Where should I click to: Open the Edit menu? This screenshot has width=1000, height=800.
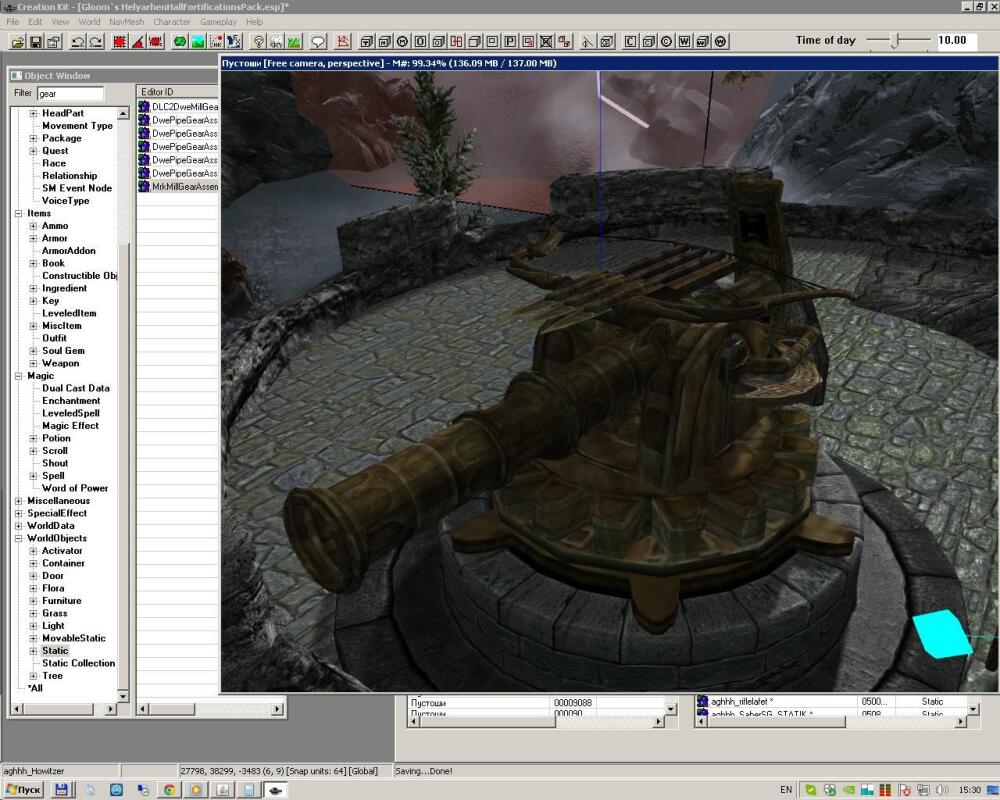click(x=35, y=22)
